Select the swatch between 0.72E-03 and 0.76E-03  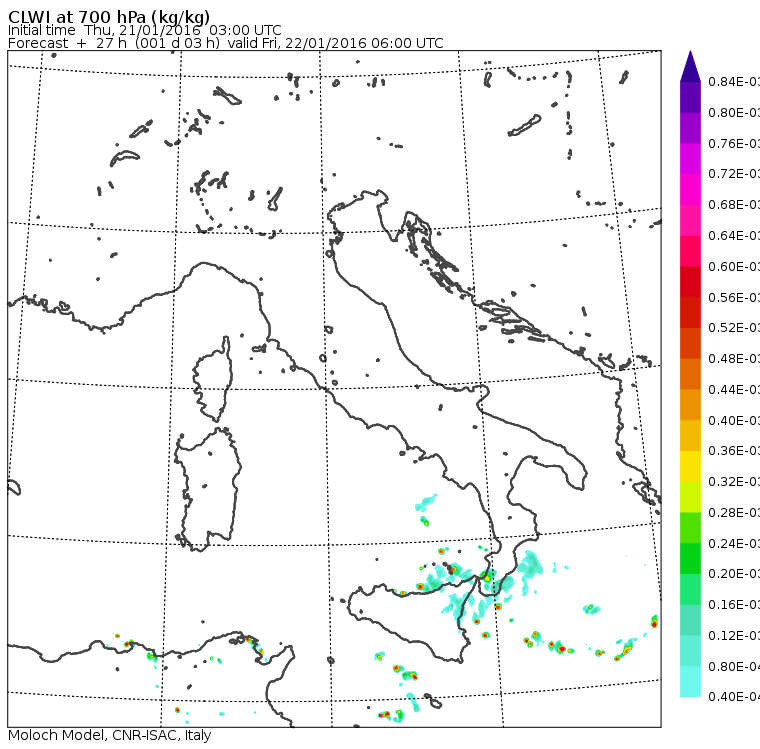pyautogui.click(x=690, y=158)
